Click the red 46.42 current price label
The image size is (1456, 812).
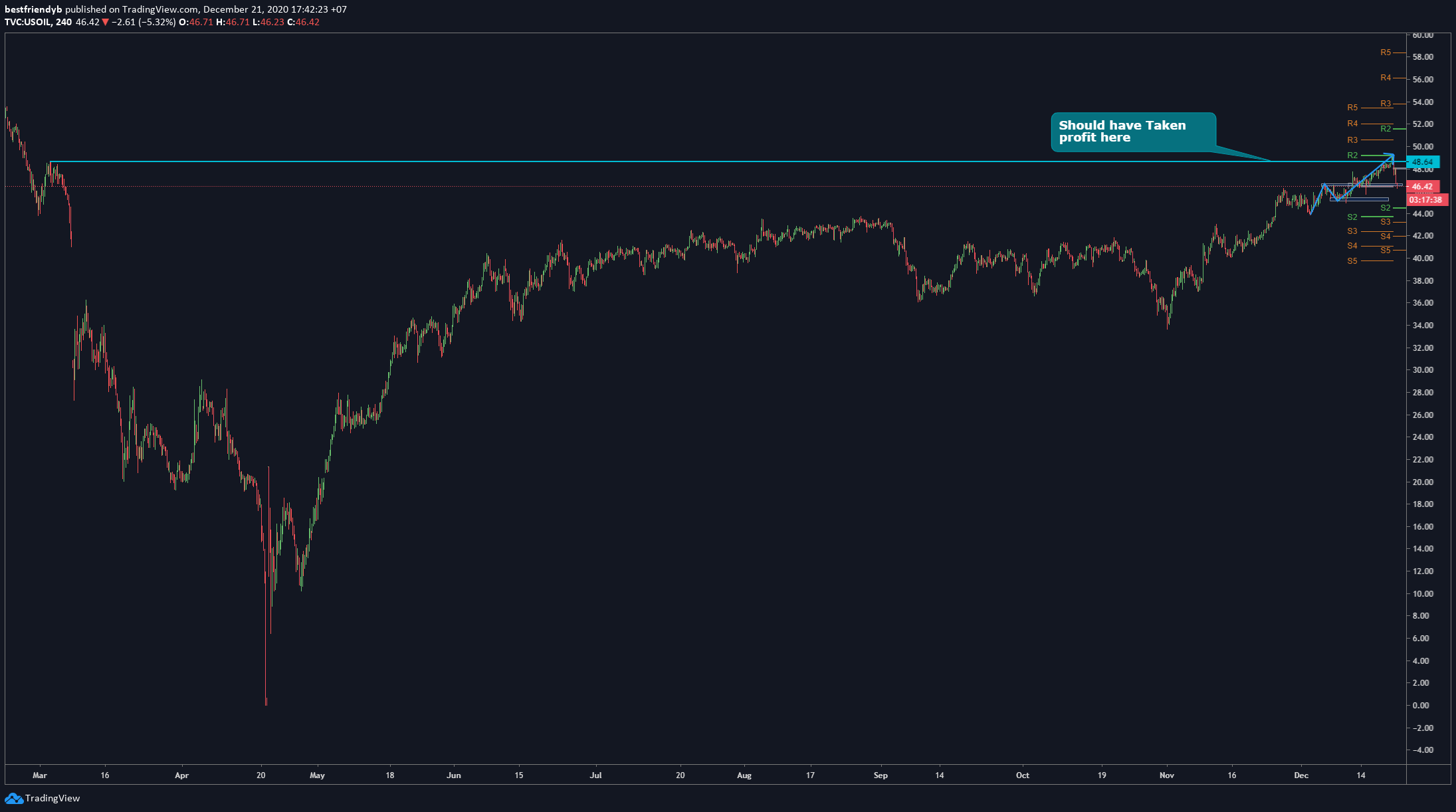pos(1423,187)
